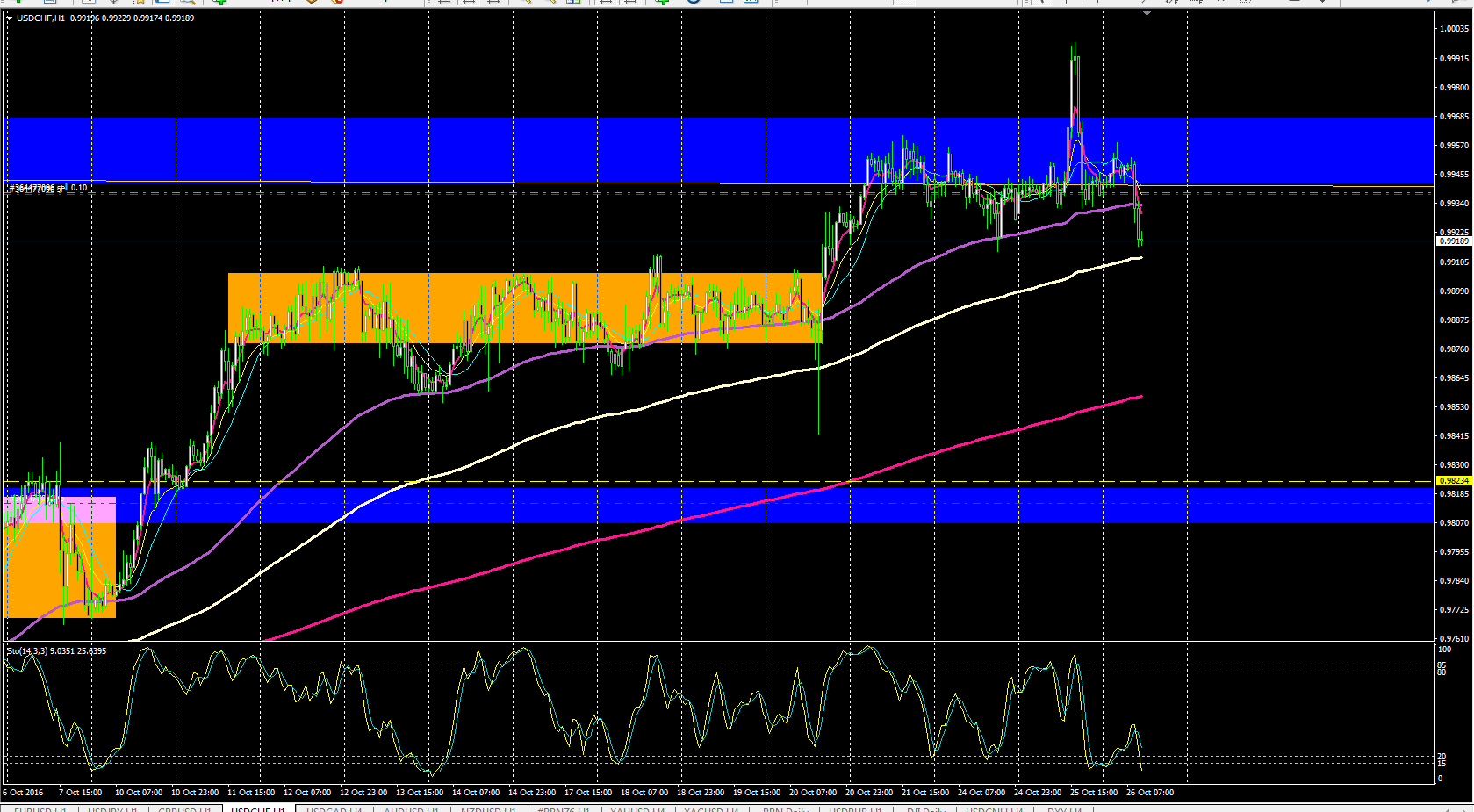Click the 0.98990 price axis label
The image size is (1474, 812).
click(x=1454, y=291)
